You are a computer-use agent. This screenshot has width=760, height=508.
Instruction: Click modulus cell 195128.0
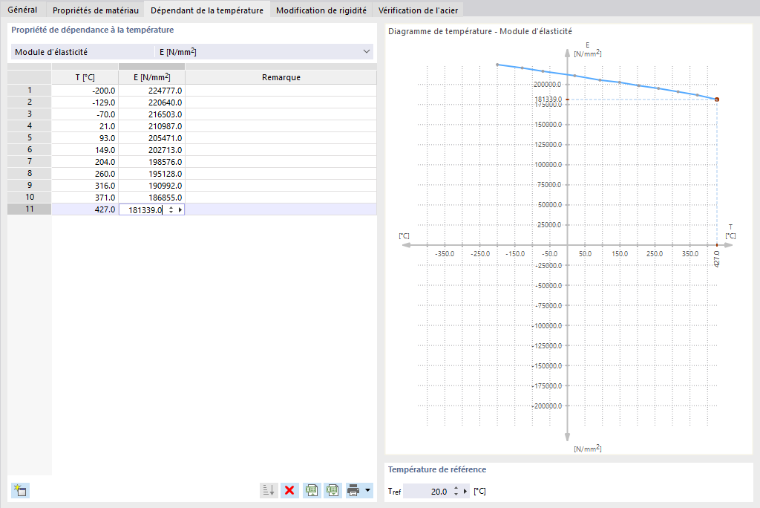click(152, 174)
